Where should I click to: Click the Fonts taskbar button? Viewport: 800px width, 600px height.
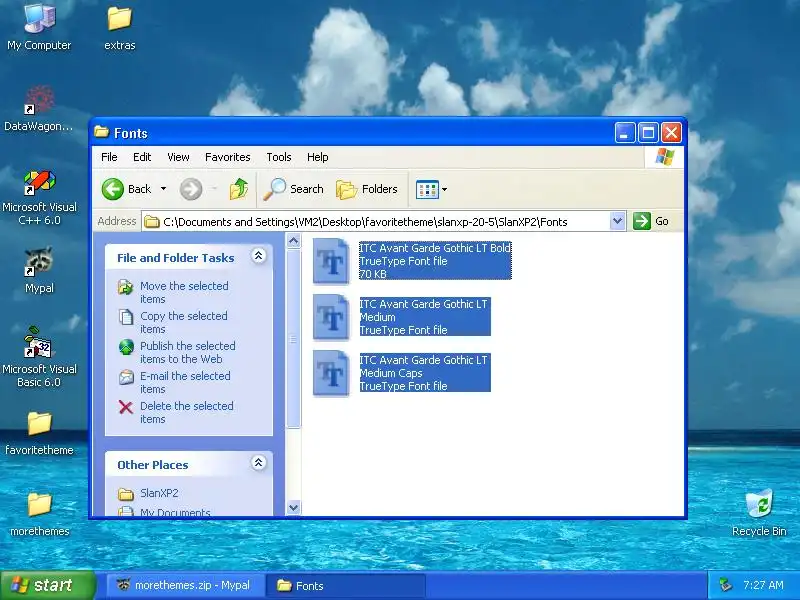[346, 585]
